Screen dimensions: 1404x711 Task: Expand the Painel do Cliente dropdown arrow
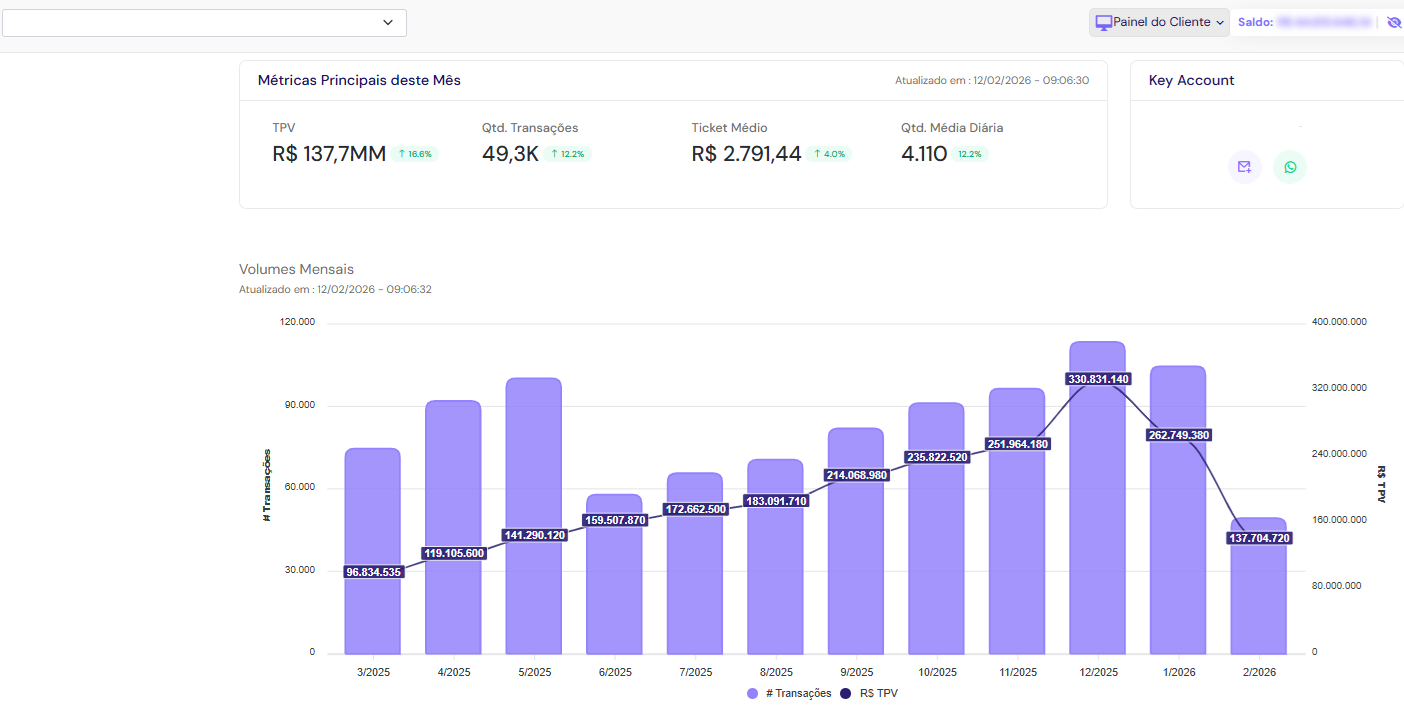click(1220, 22)
